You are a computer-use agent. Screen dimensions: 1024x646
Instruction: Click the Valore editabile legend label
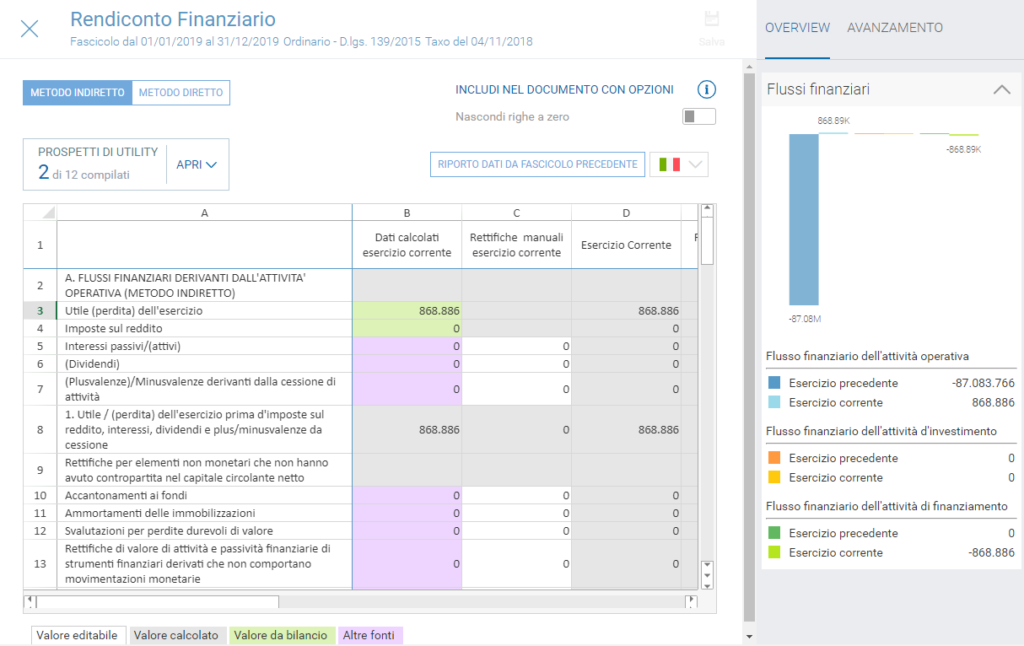(x=77, y=635)
